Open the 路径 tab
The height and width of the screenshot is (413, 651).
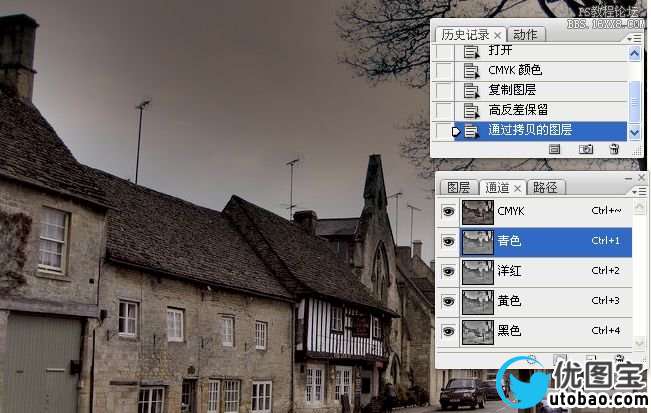tap(545, 188)
